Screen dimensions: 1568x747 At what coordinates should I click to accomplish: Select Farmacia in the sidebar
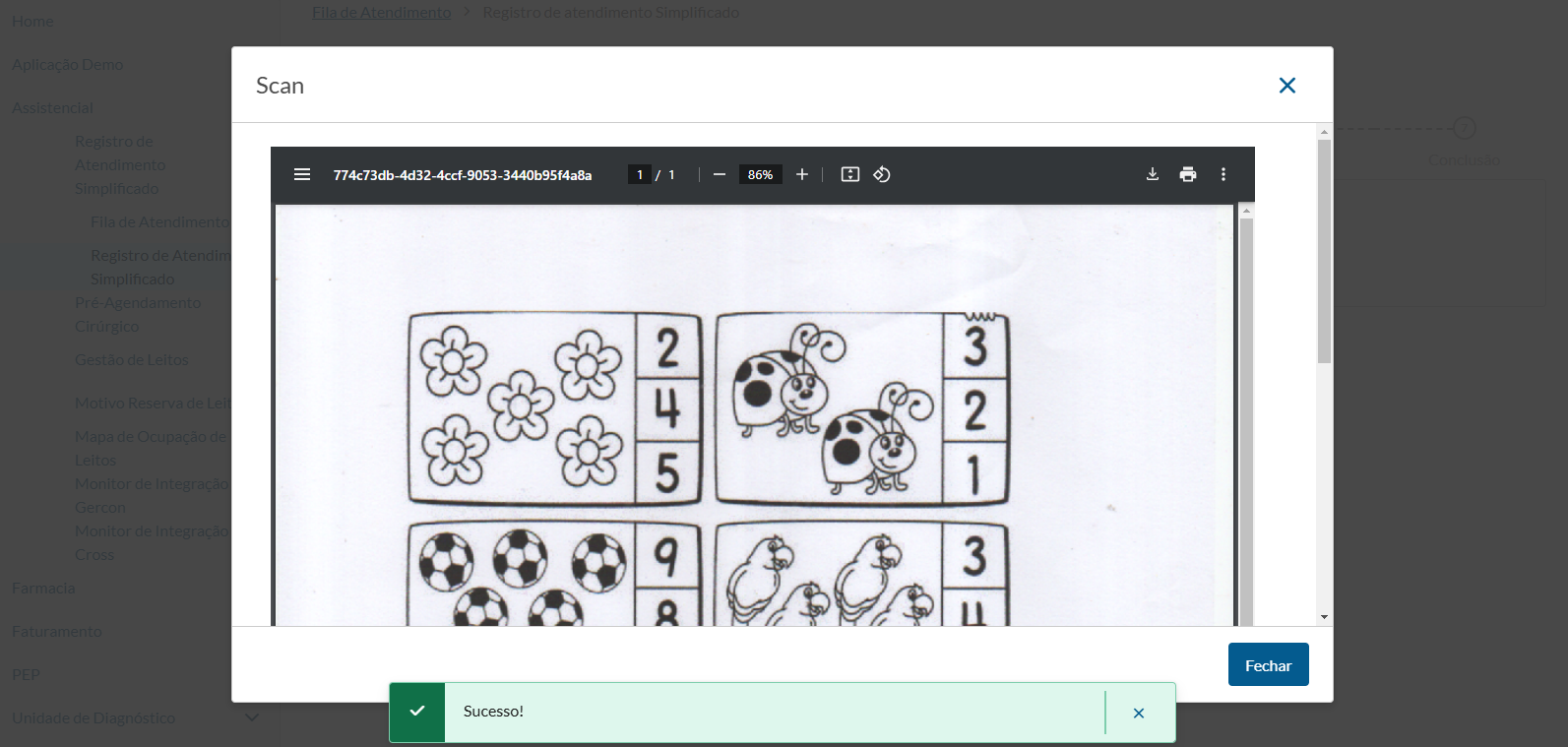pyautogui.click(x=43, y=588)
